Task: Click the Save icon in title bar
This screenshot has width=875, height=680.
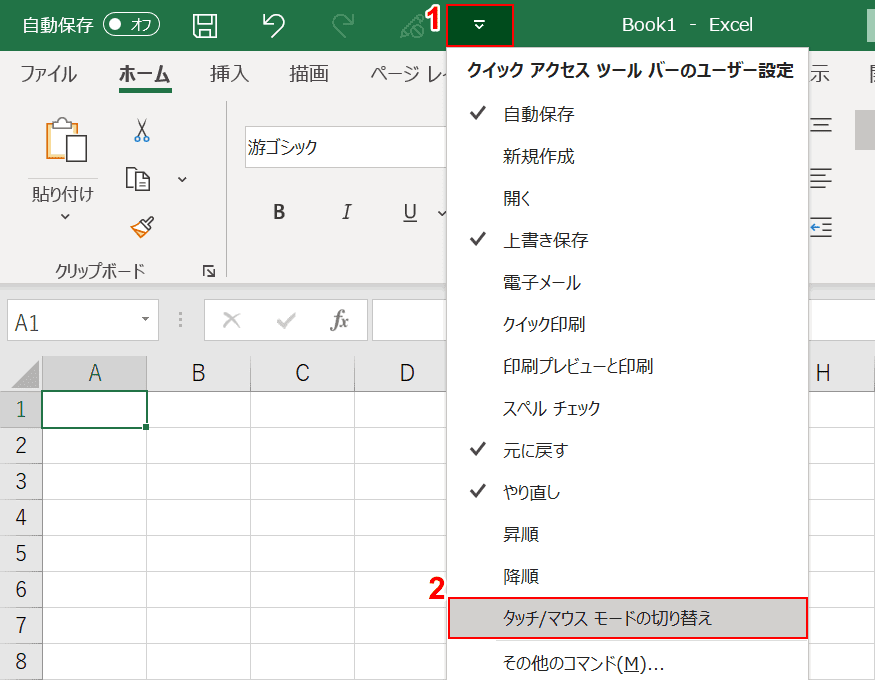Action: point(205,26)
